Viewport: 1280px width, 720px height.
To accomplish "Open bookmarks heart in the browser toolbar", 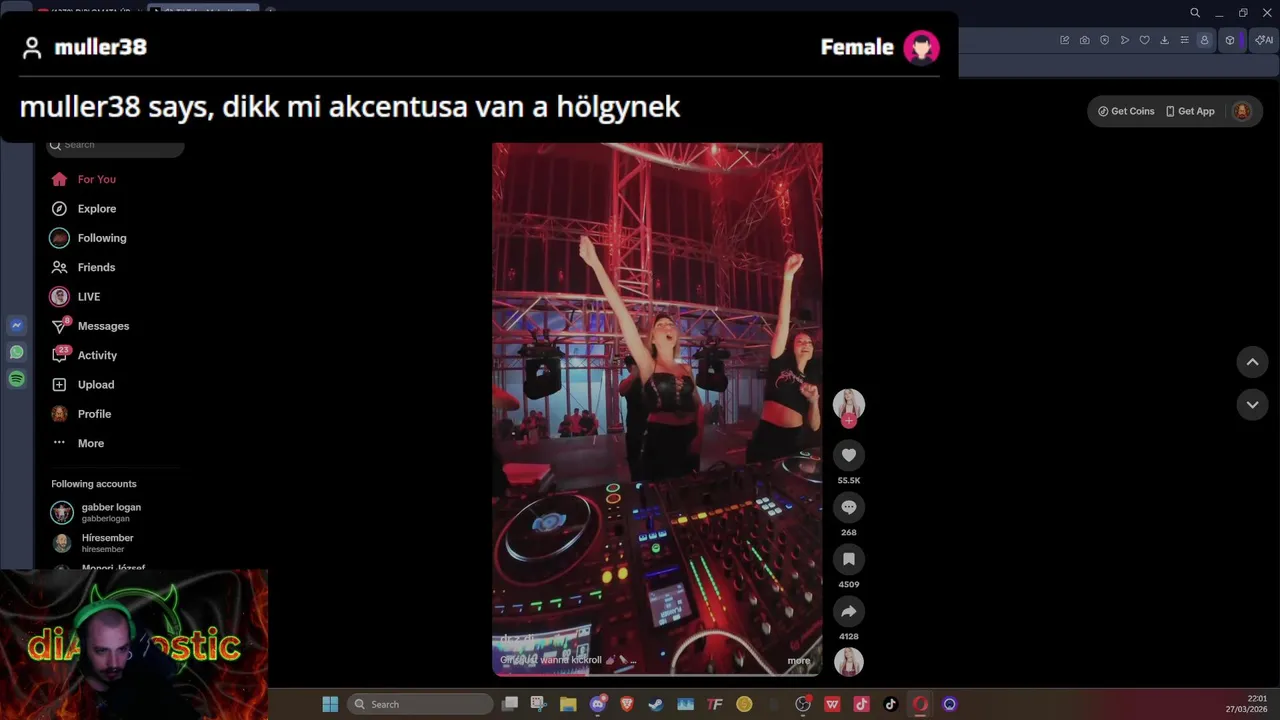I will (1145, 40).
